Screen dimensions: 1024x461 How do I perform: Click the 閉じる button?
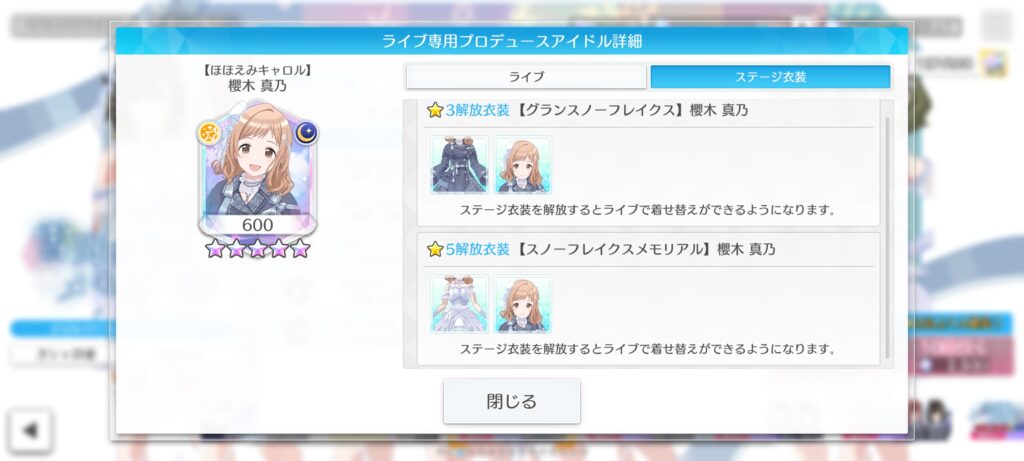pyautogui.click(x=511, y=401)
